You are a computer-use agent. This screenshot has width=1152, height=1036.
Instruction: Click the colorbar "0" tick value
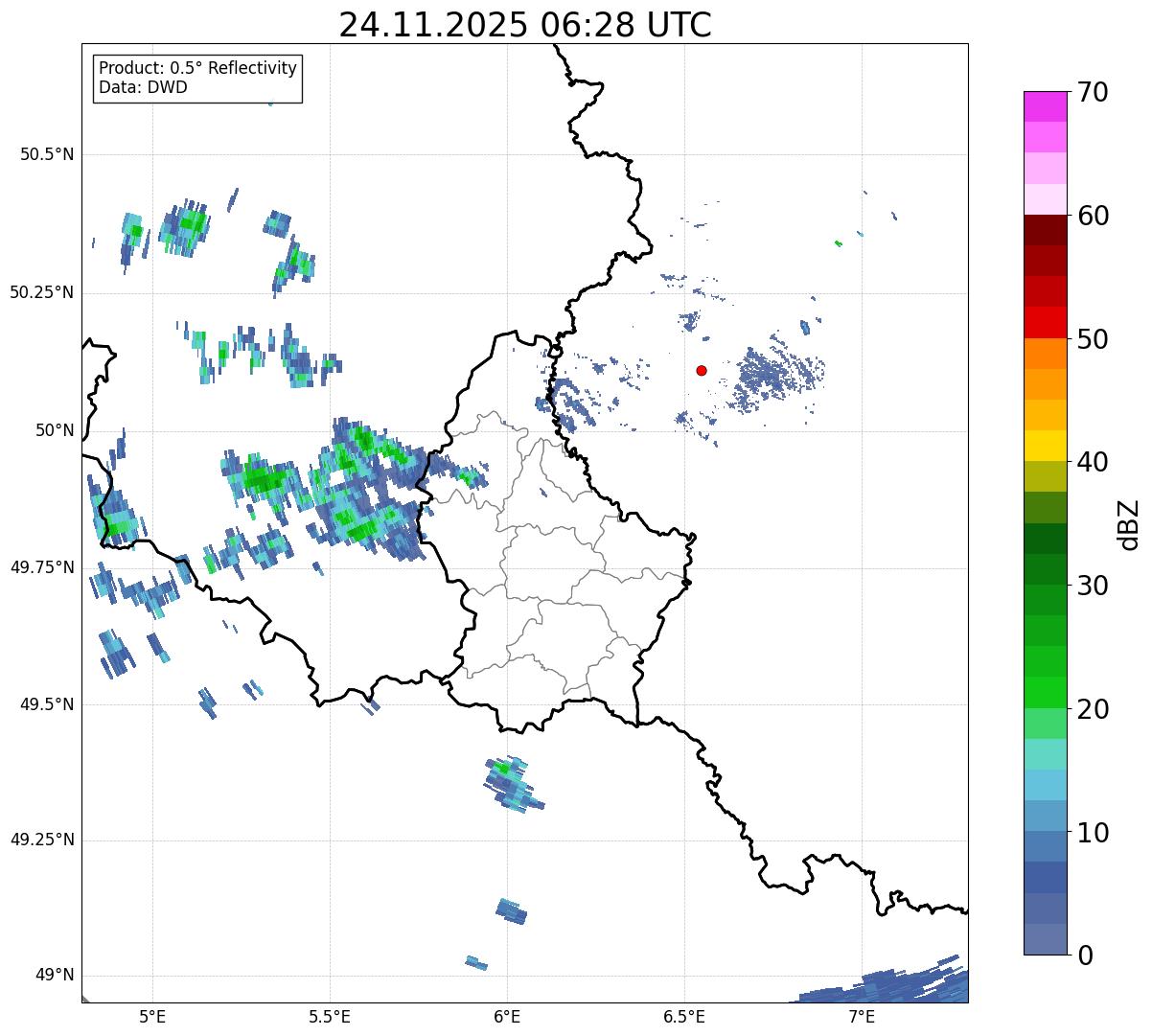tap(1086, 955)
